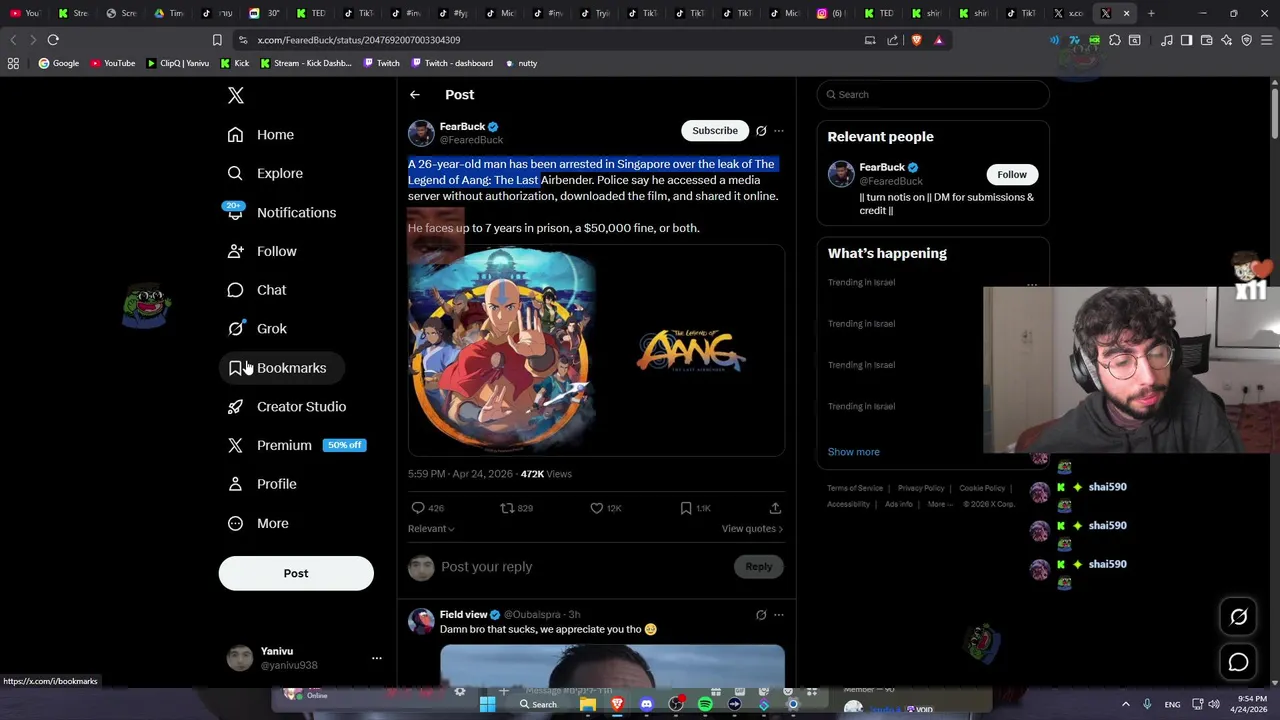Open Yanivu account options menu
1280x720 pixels.
click(377, 658)
